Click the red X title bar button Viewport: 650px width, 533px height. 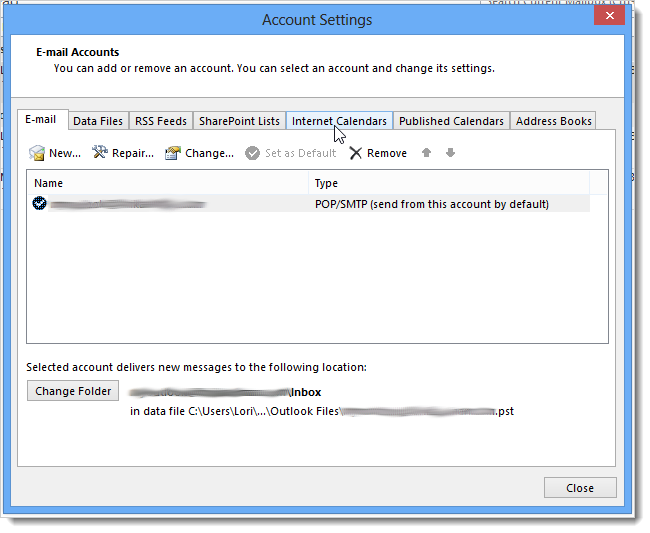pos(609,16)
